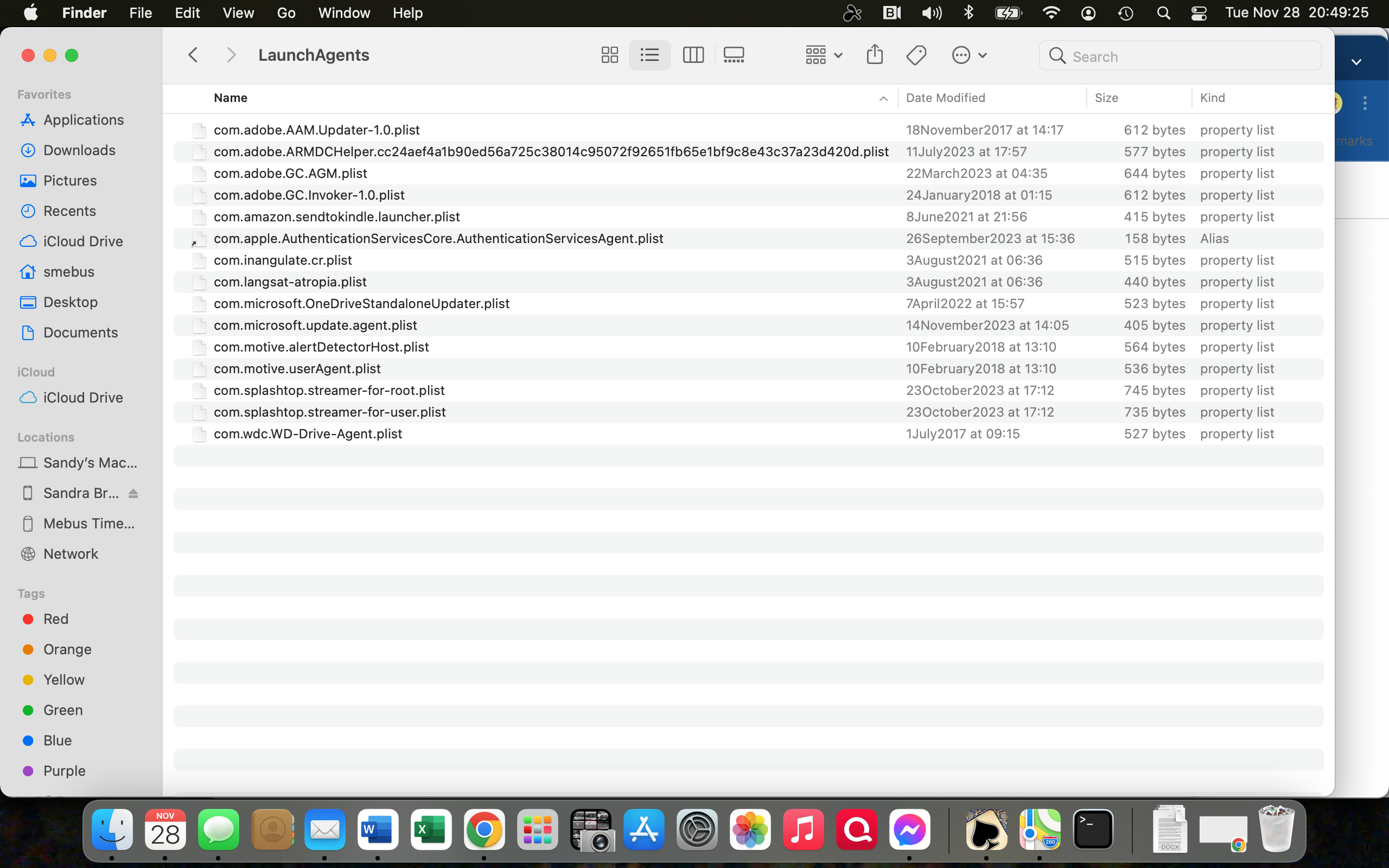Open the Go menu
Viewport: 1389px width, 868px height.
click(286, 12)
